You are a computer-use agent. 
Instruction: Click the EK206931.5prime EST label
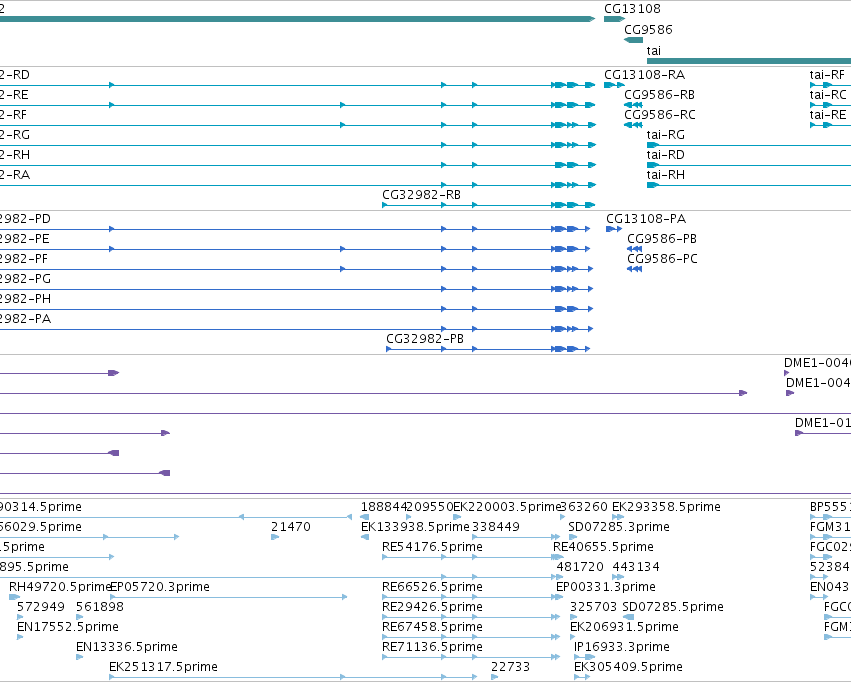pos(624,627)
